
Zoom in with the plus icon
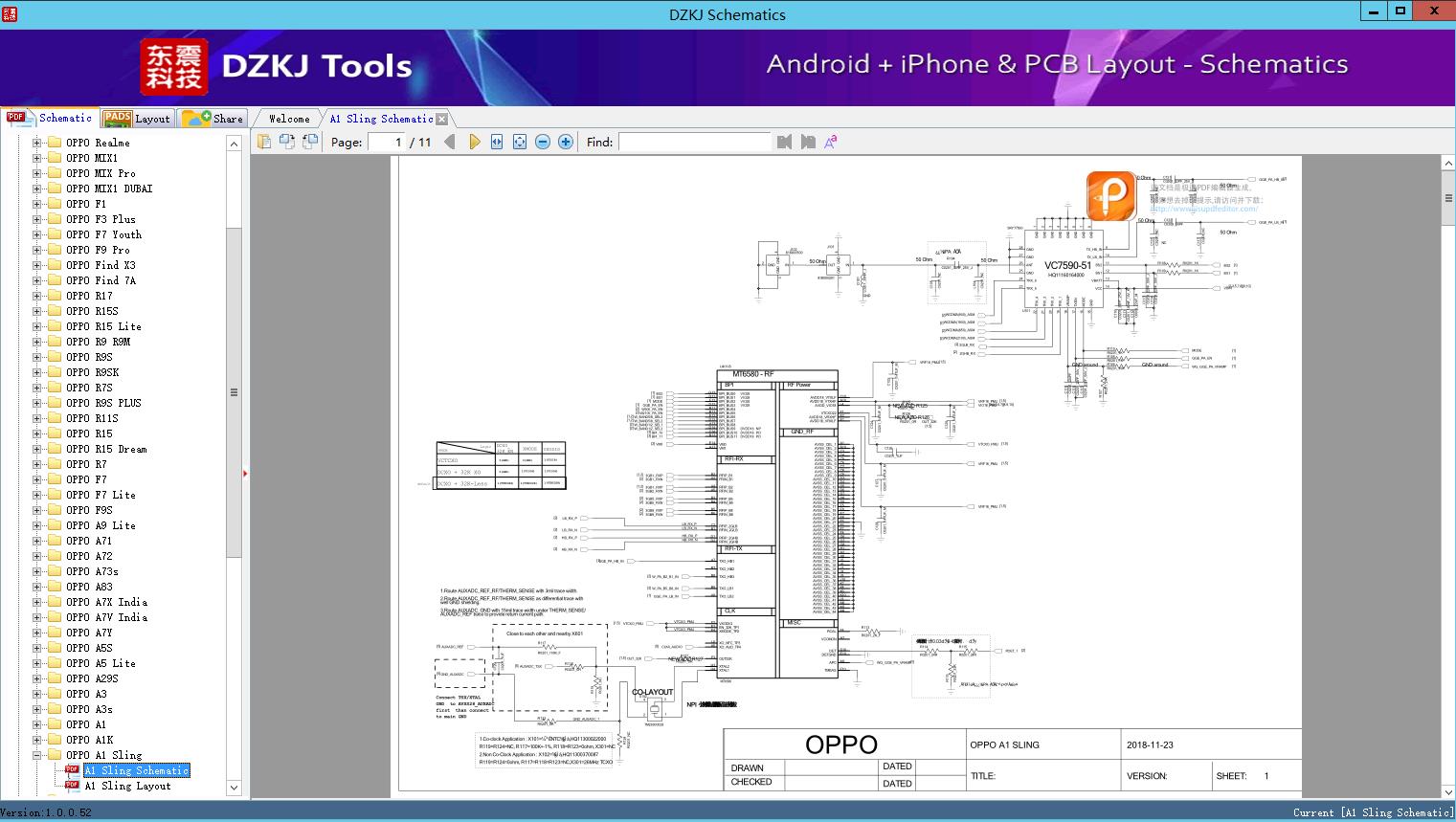pyautogui.click(x=566, y=142)
